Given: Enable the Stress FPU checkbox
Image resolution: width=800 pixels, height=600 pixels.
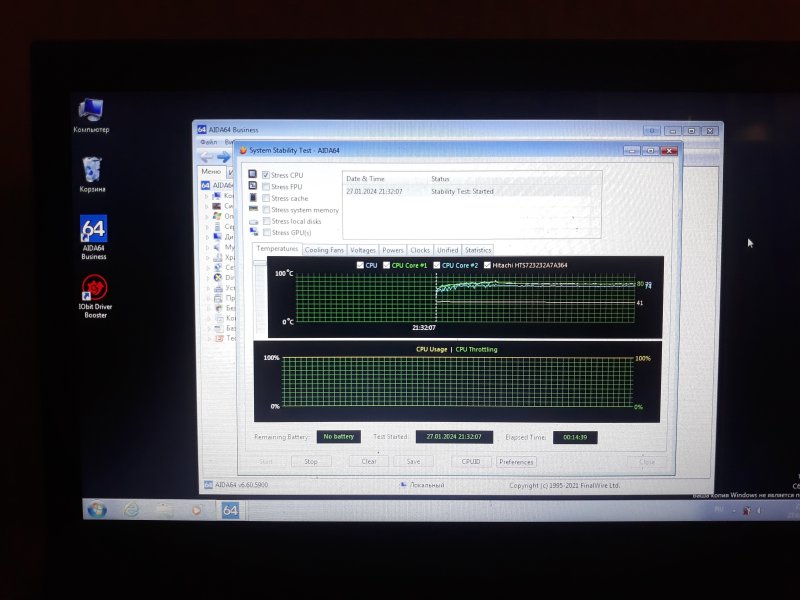Looking at the screenshot, I should click(x=266, y=187).
